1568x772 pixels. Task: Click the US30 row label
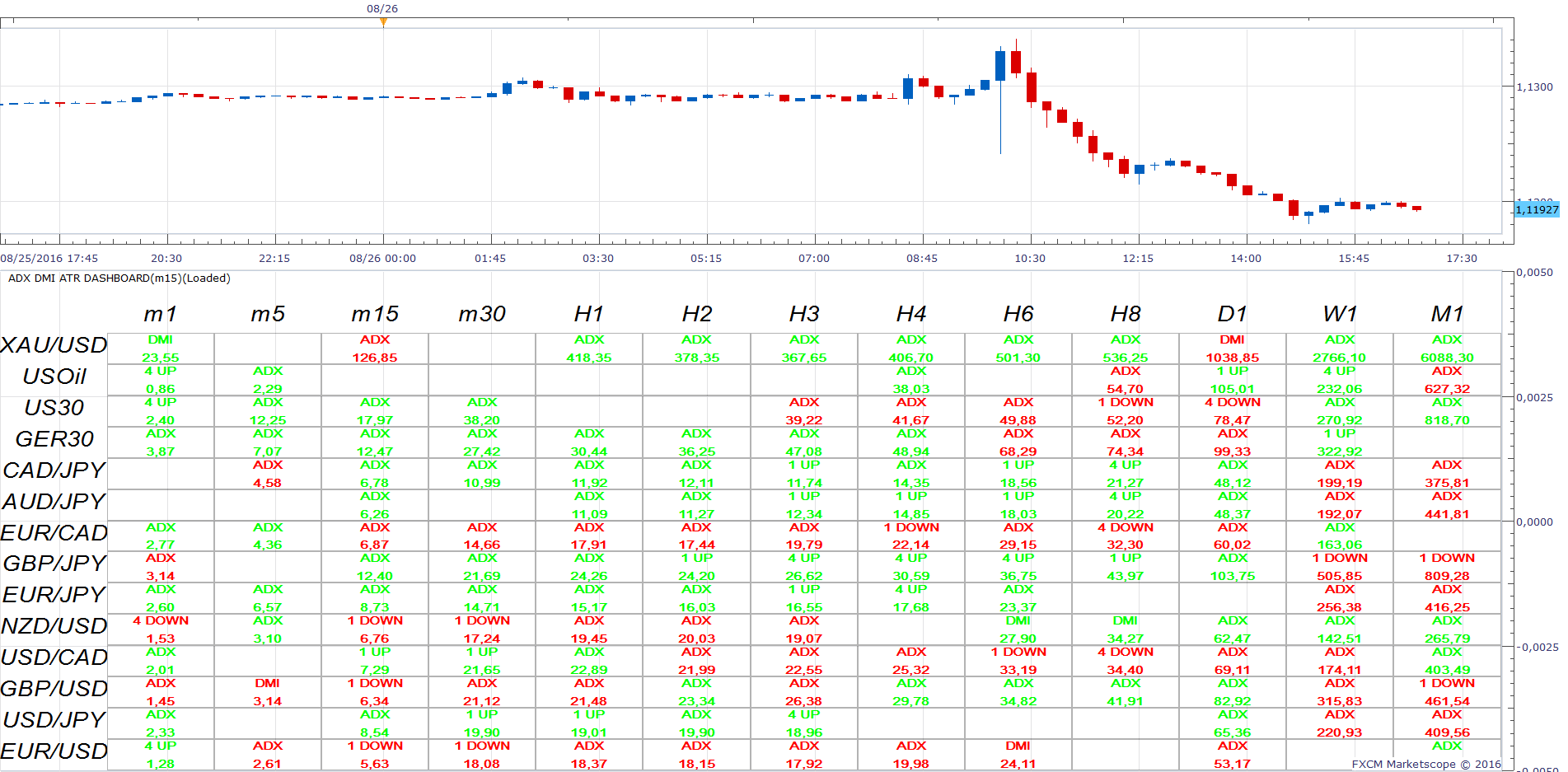point(54,408)
